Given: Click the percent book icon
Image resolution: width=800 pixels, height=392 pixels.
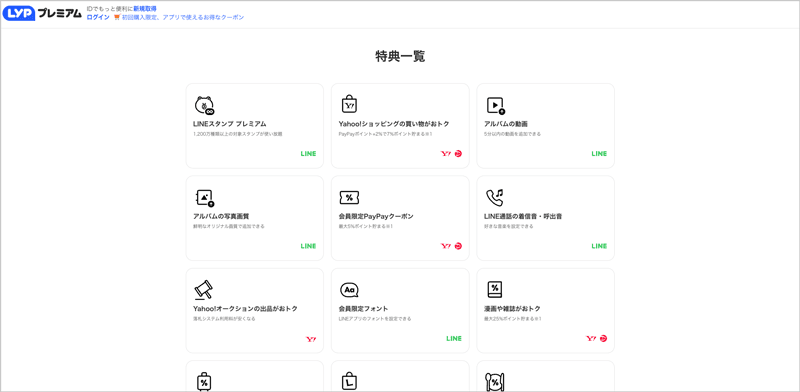Looking at the screenshot, I should coord(494,289).
